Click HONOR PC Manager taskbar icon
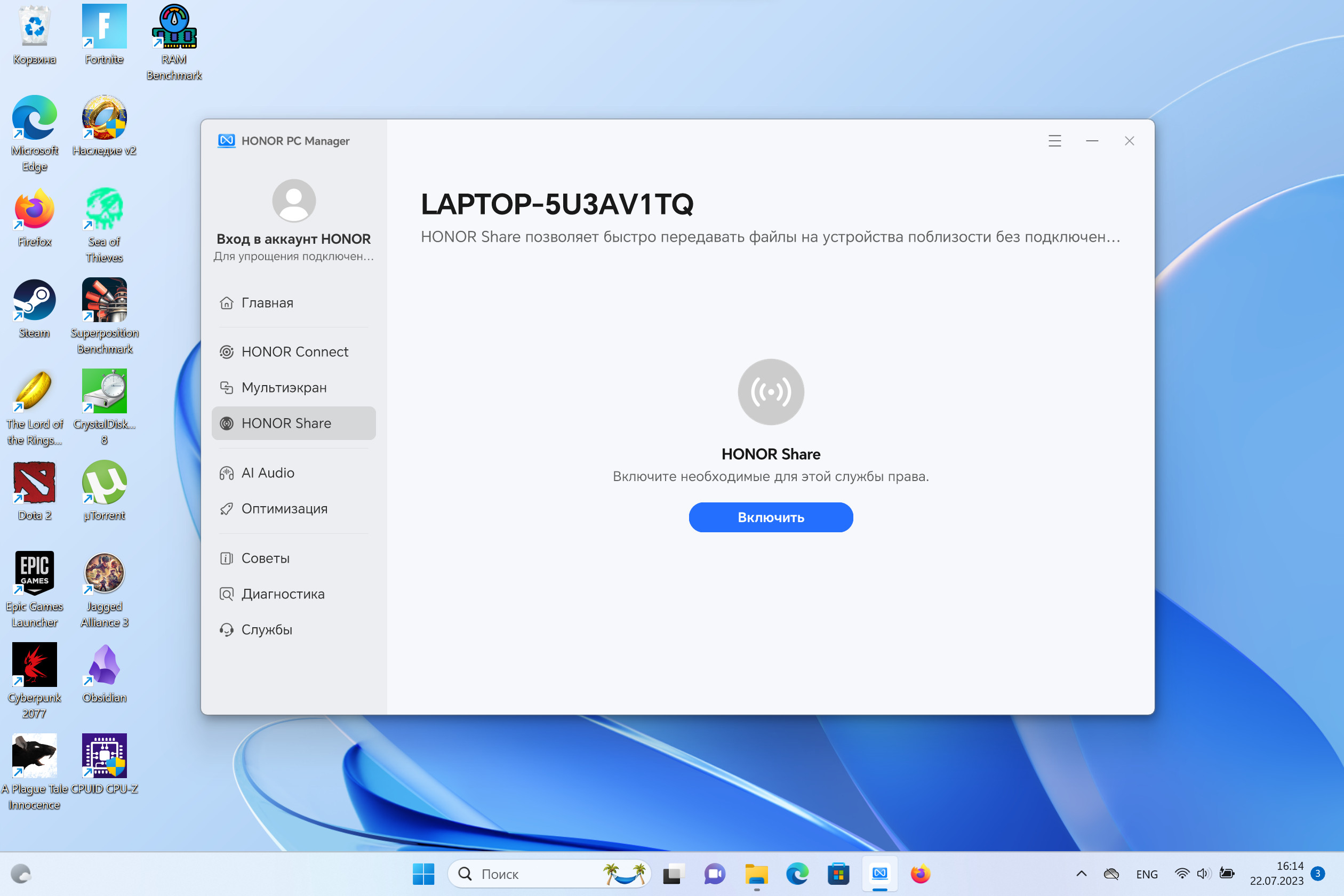The width and height of the screenshot is (1344, 896). tap(880, 874)
